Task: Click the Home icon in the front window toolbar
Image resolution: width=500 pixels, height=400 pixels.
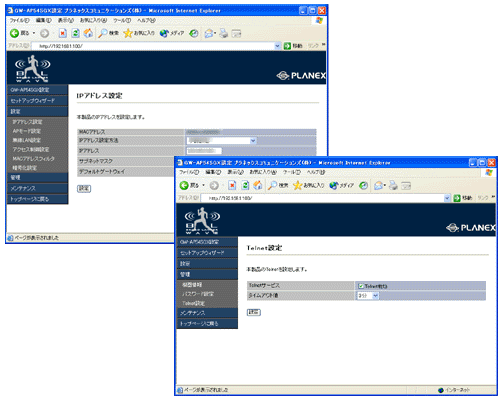Action: pyautogui.click(x=258, y=186)
